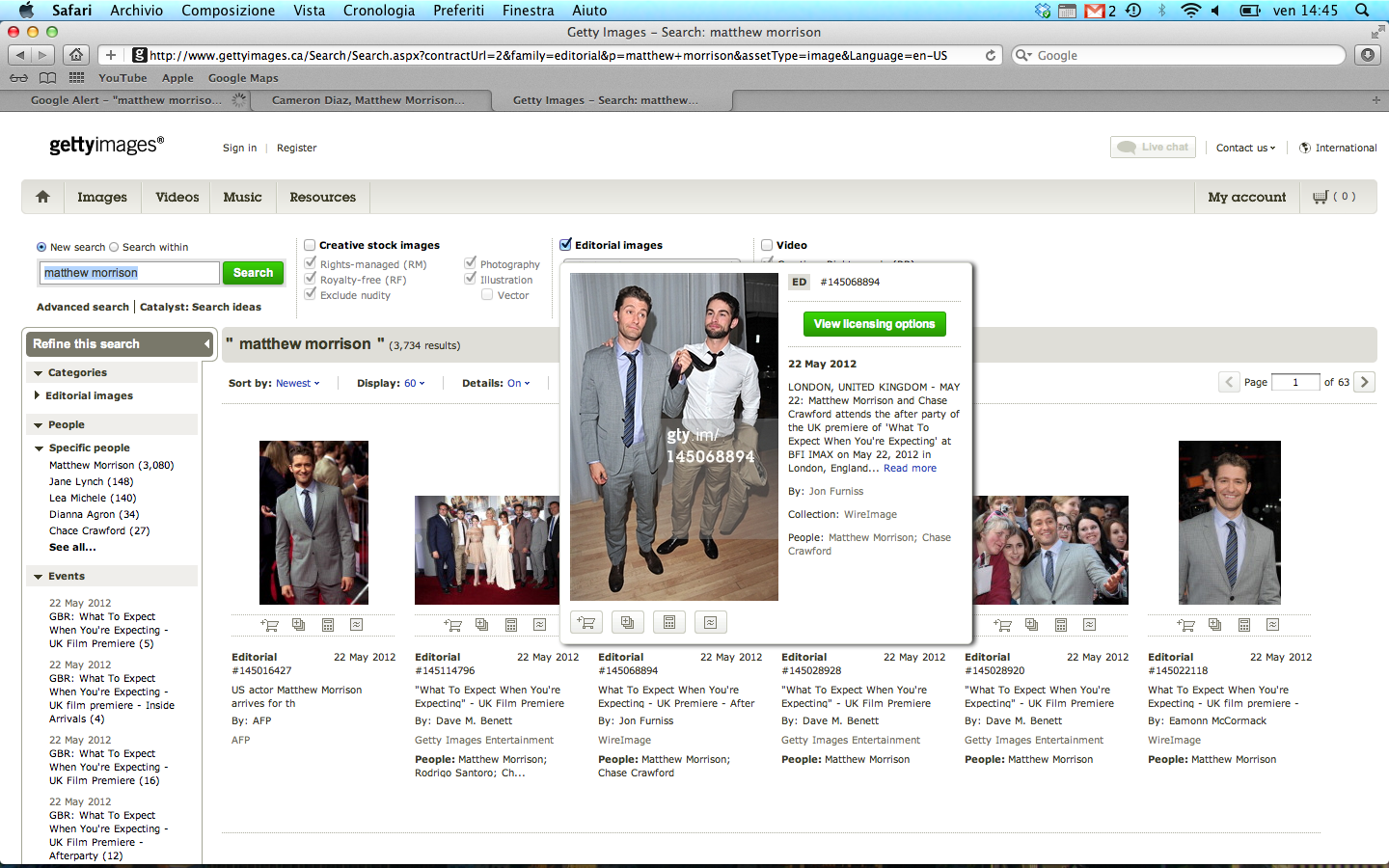Add image #145016427 to lightbox
The image size is (1389, 868).
[299, 625]
